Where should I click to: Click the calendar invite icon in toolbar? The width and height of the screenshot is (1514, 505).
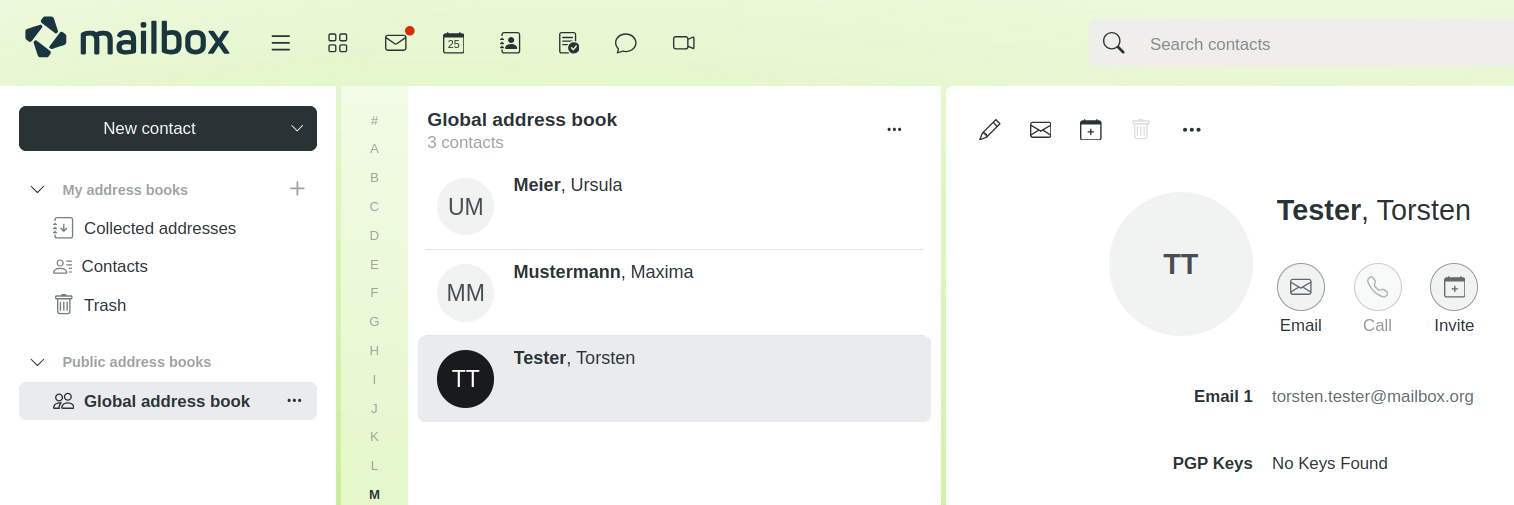point(1091,130)
